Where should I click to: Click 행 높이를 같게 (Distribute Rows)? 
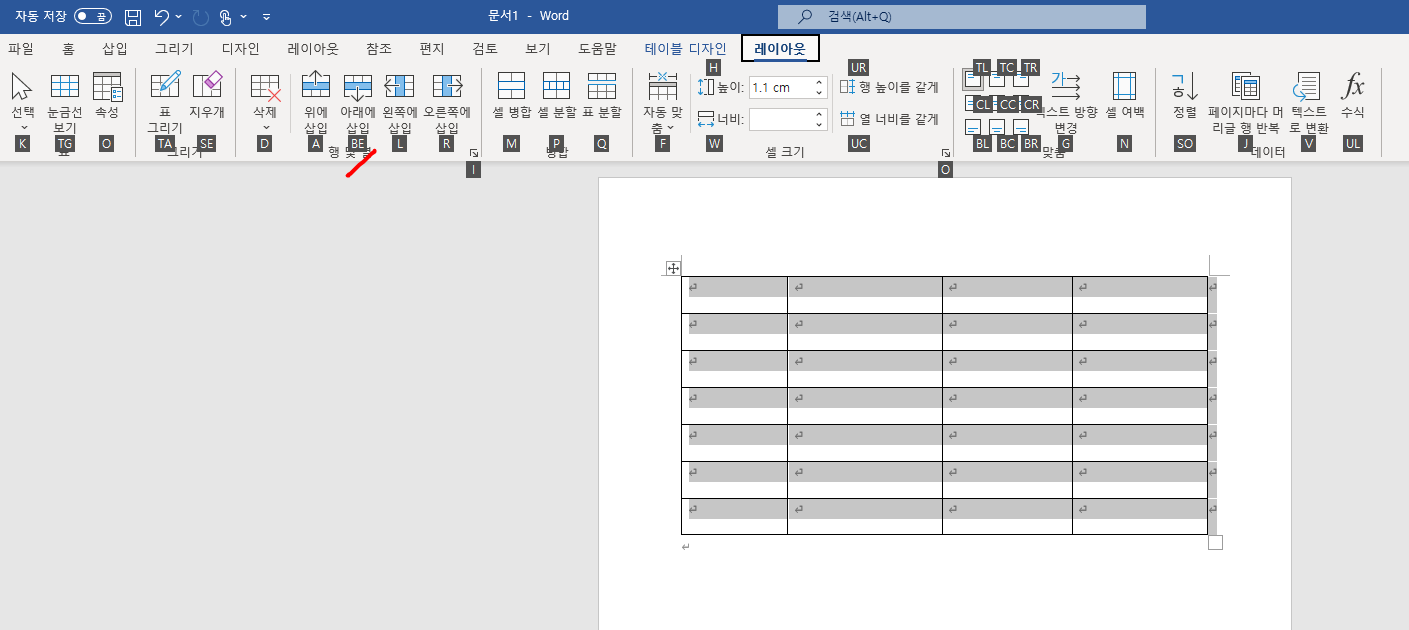tap(890, 87)
